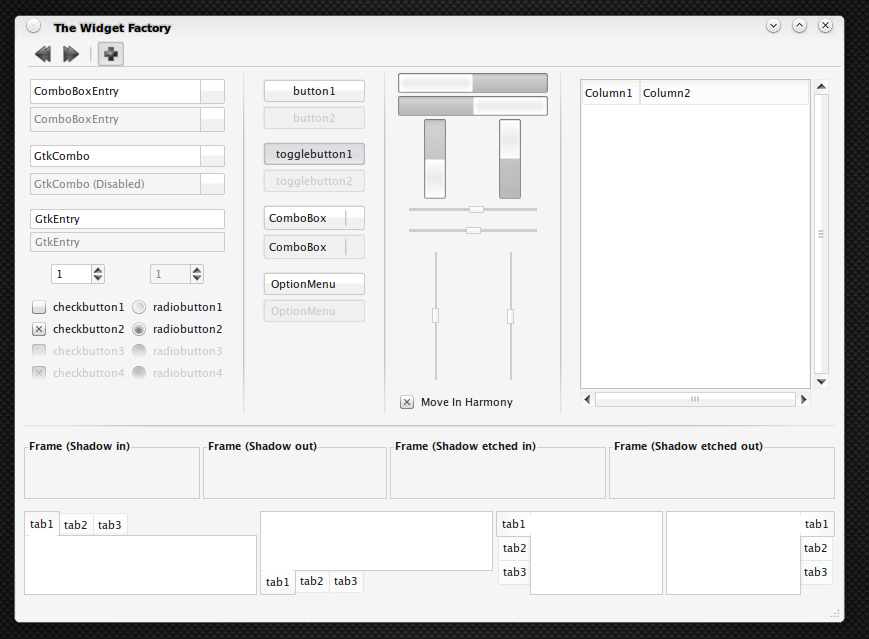Select tab3 in bottom-tab notebook
Screen dimensions: 869x639
pos(345,581)
